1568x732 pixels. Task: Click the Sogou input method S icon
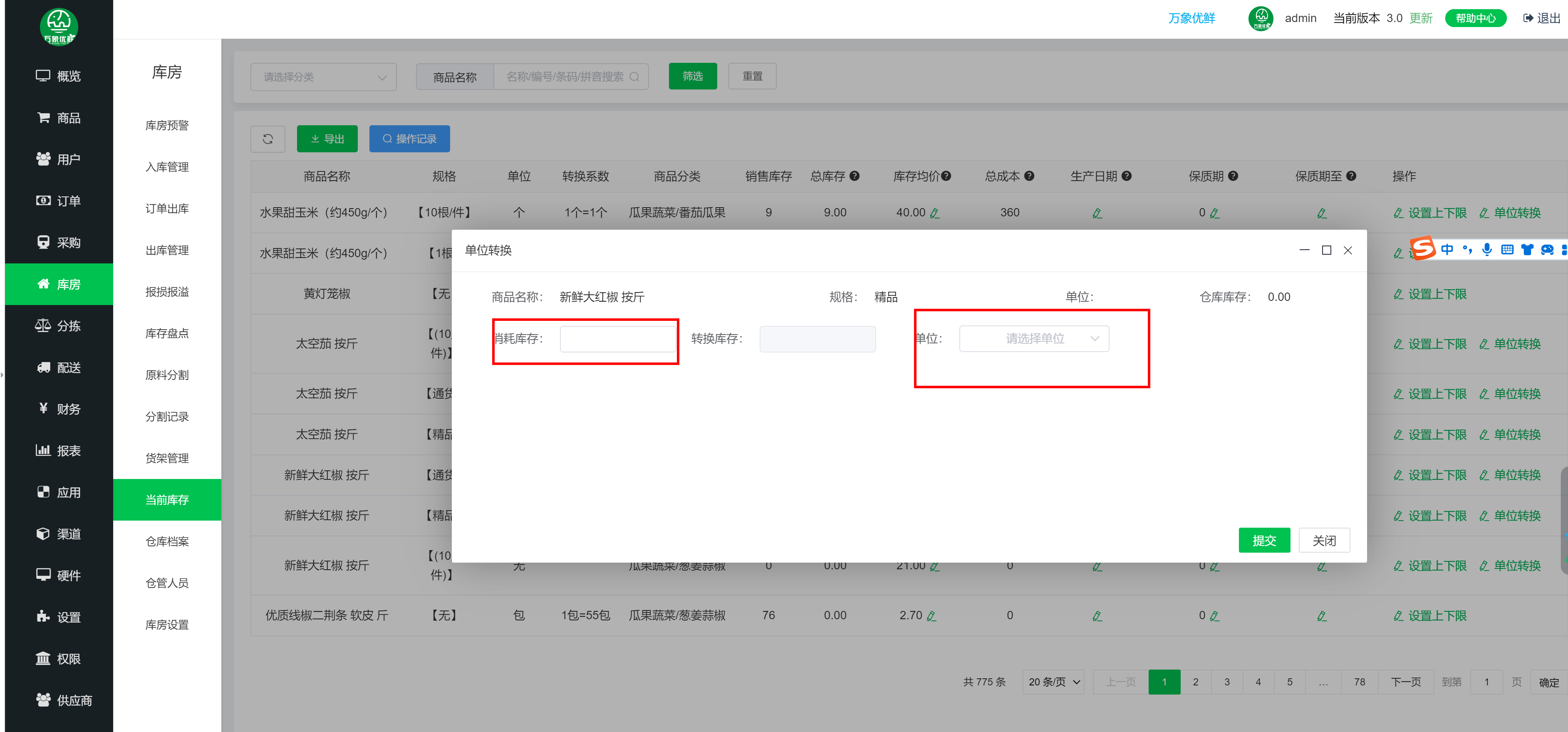[x=1423, y=248]
